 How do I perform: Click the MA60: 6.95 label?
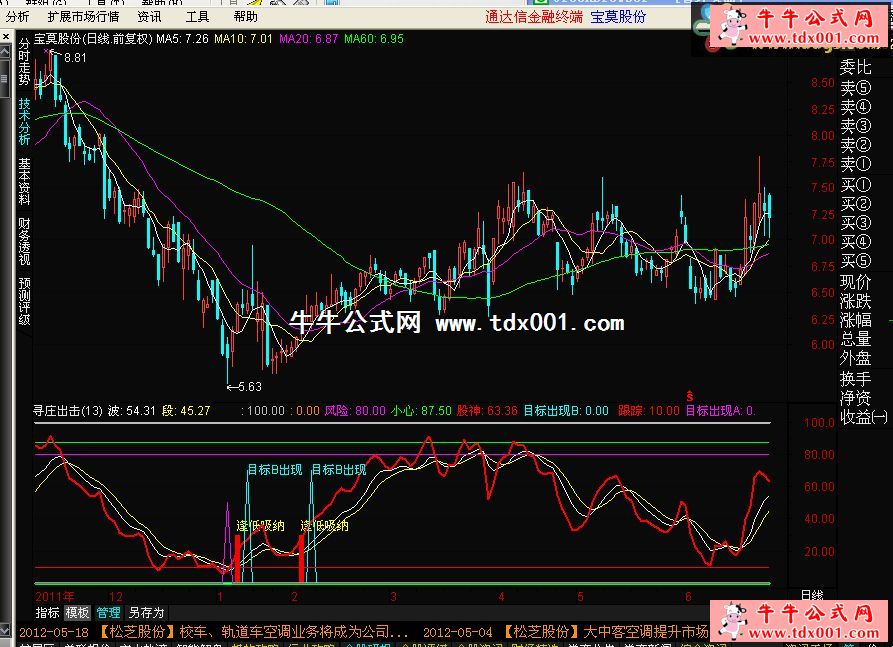[x=374, y=39]
